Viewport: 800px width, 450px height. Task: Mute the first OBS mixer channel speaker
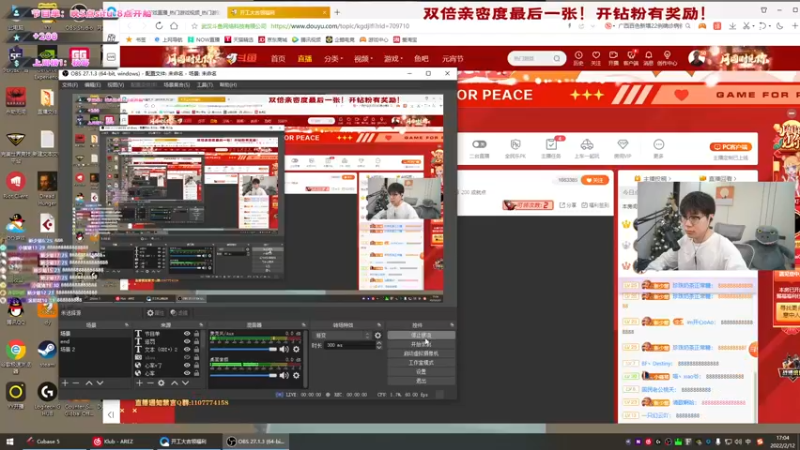[x=284, y=349]
